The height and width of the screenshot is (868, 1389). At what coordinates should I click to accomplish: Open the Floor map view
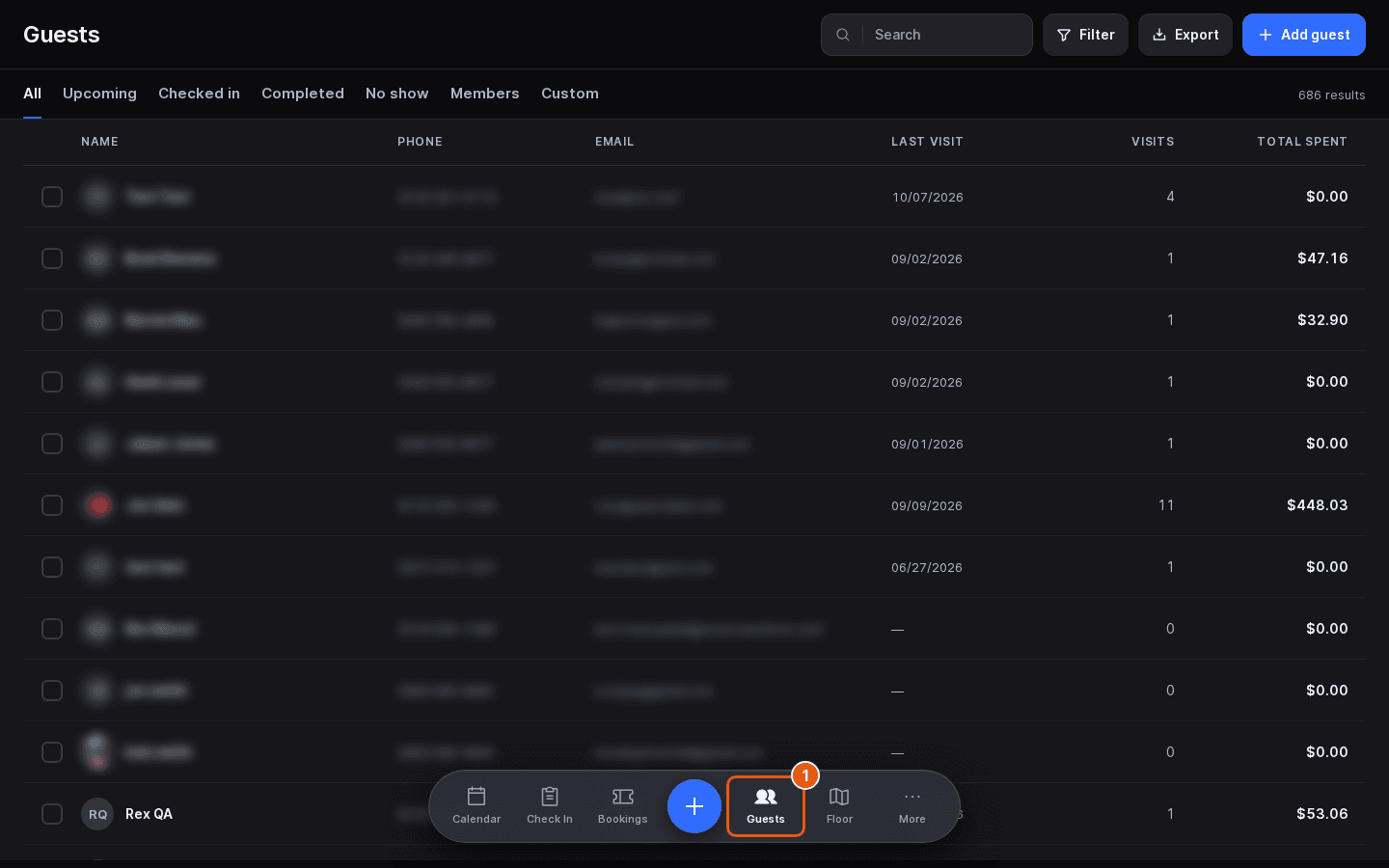tap(839, 806)
